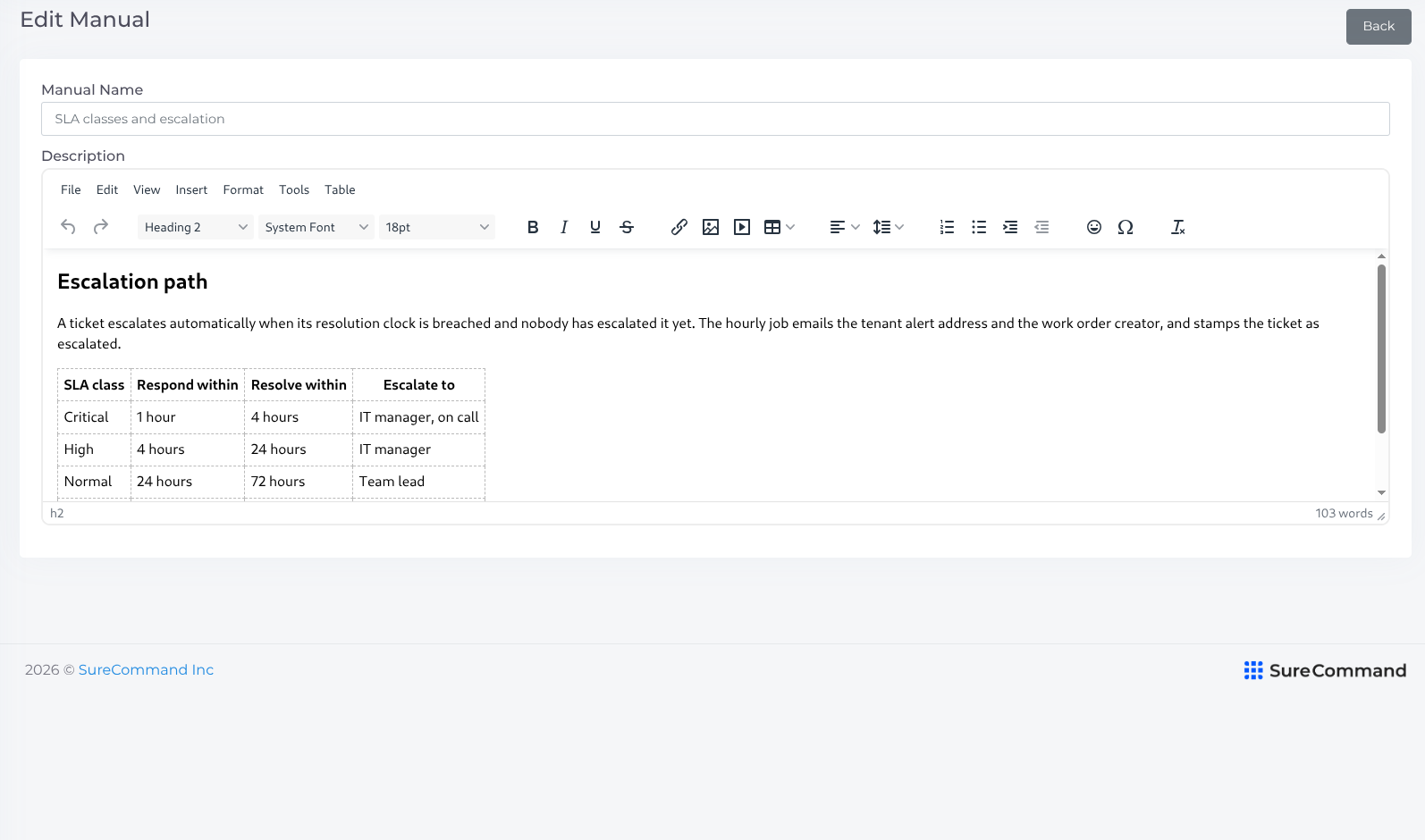Open the insert image tool
This screenshot has height=840, width=1425.
[711, 227]
